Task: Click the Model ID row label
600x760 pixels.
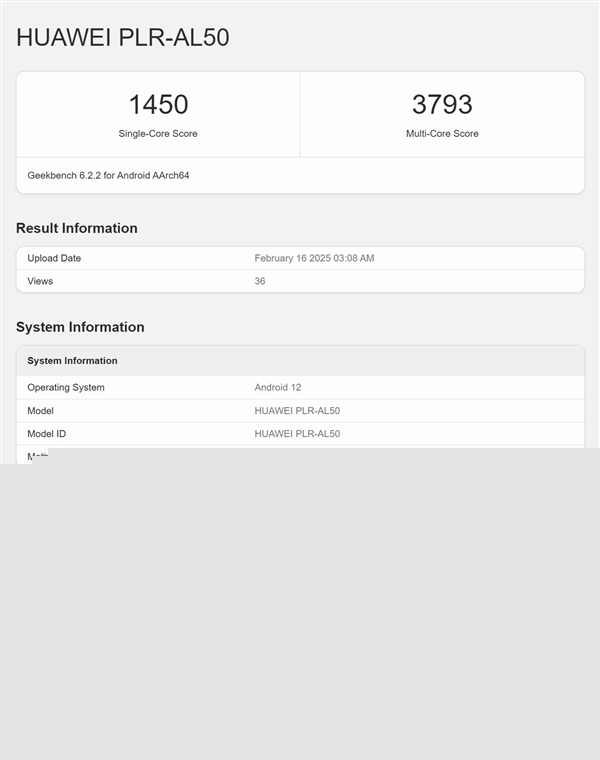Action: [47, 434]
